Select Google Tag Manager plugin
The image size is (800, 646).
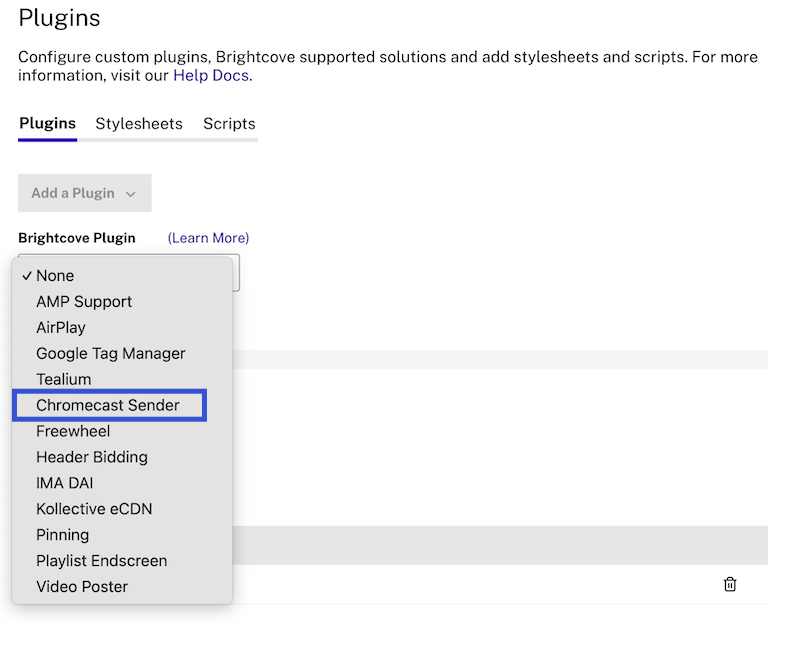coord(111,354)
